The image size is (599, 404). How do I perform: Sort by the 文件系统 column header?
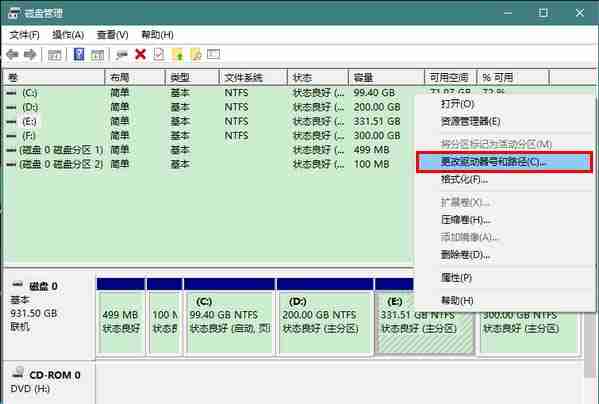253,78
